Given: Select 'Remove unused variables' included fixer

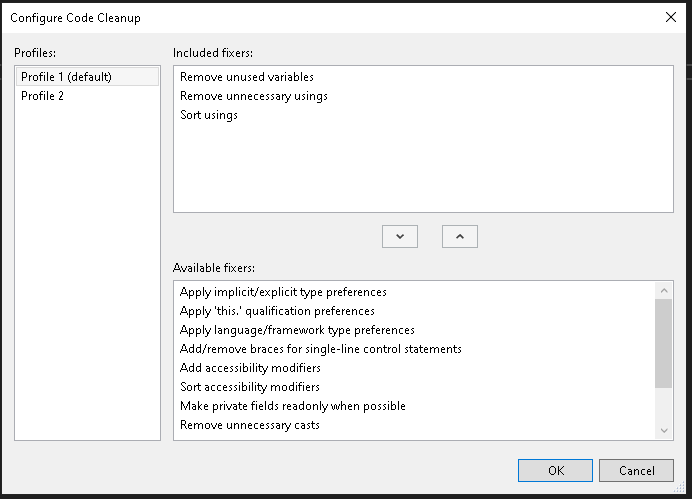Looking at the screenshot, I should click(x=246, y=77).
